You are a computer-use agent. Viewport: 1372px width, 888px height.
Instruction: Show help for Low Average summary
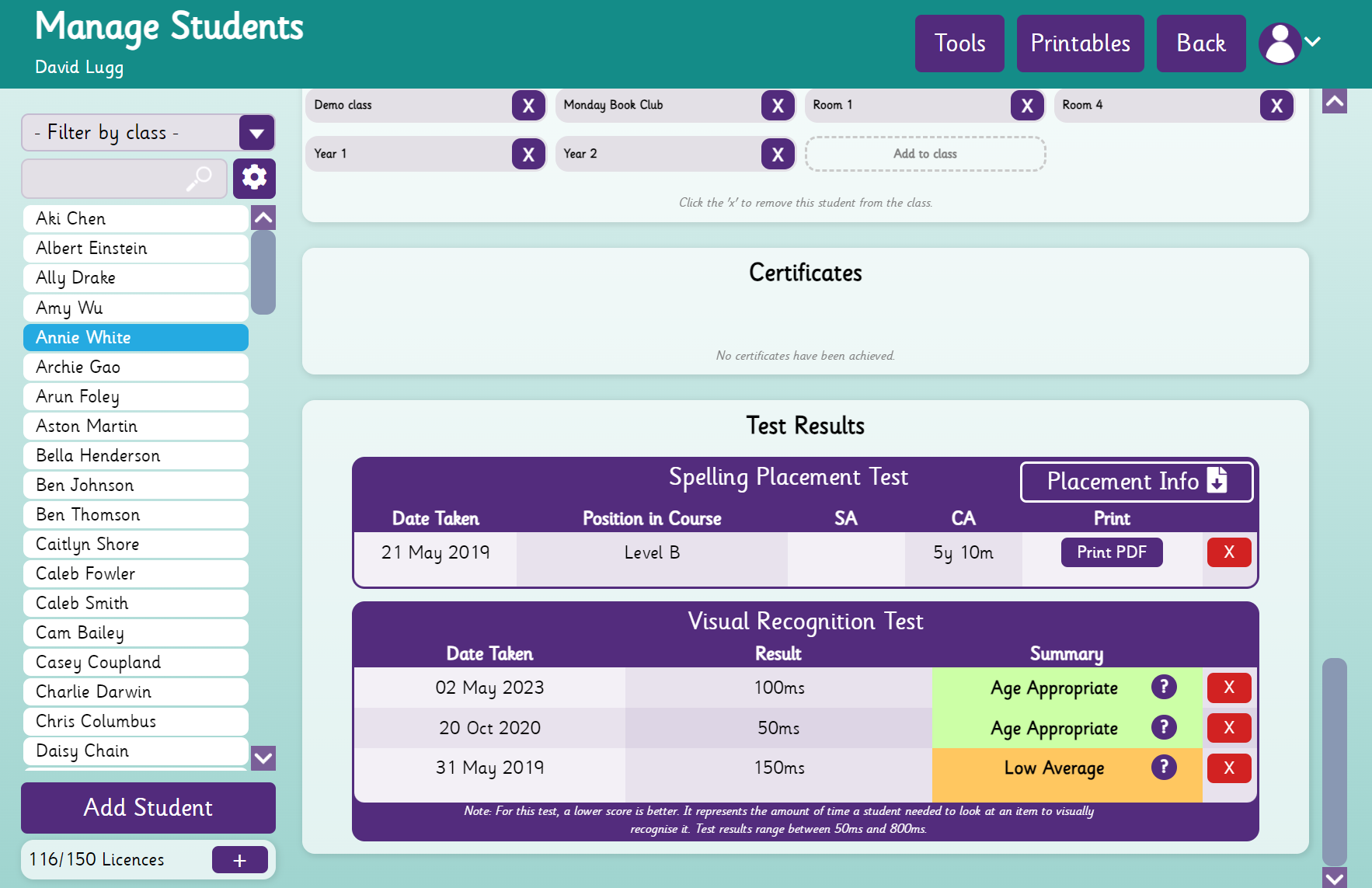pos(1164,767)
